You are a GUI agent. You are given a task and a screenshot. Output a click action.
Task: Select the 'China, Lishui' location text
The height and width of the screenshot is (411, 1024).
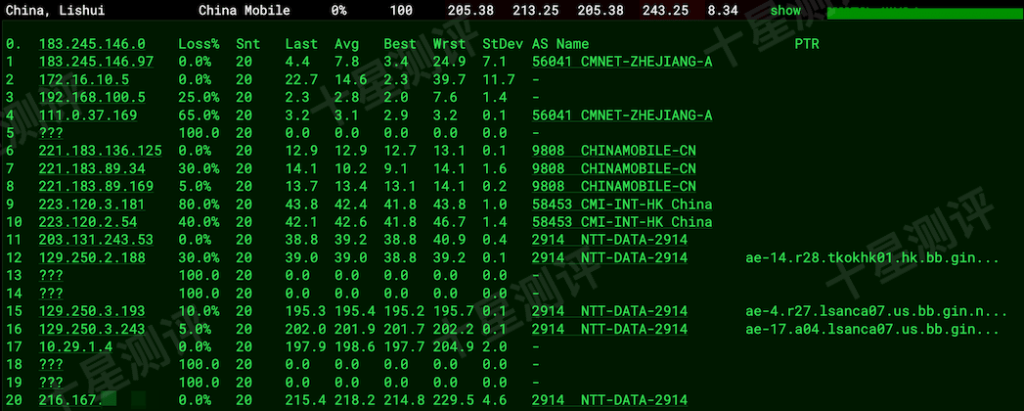(55, 11)
